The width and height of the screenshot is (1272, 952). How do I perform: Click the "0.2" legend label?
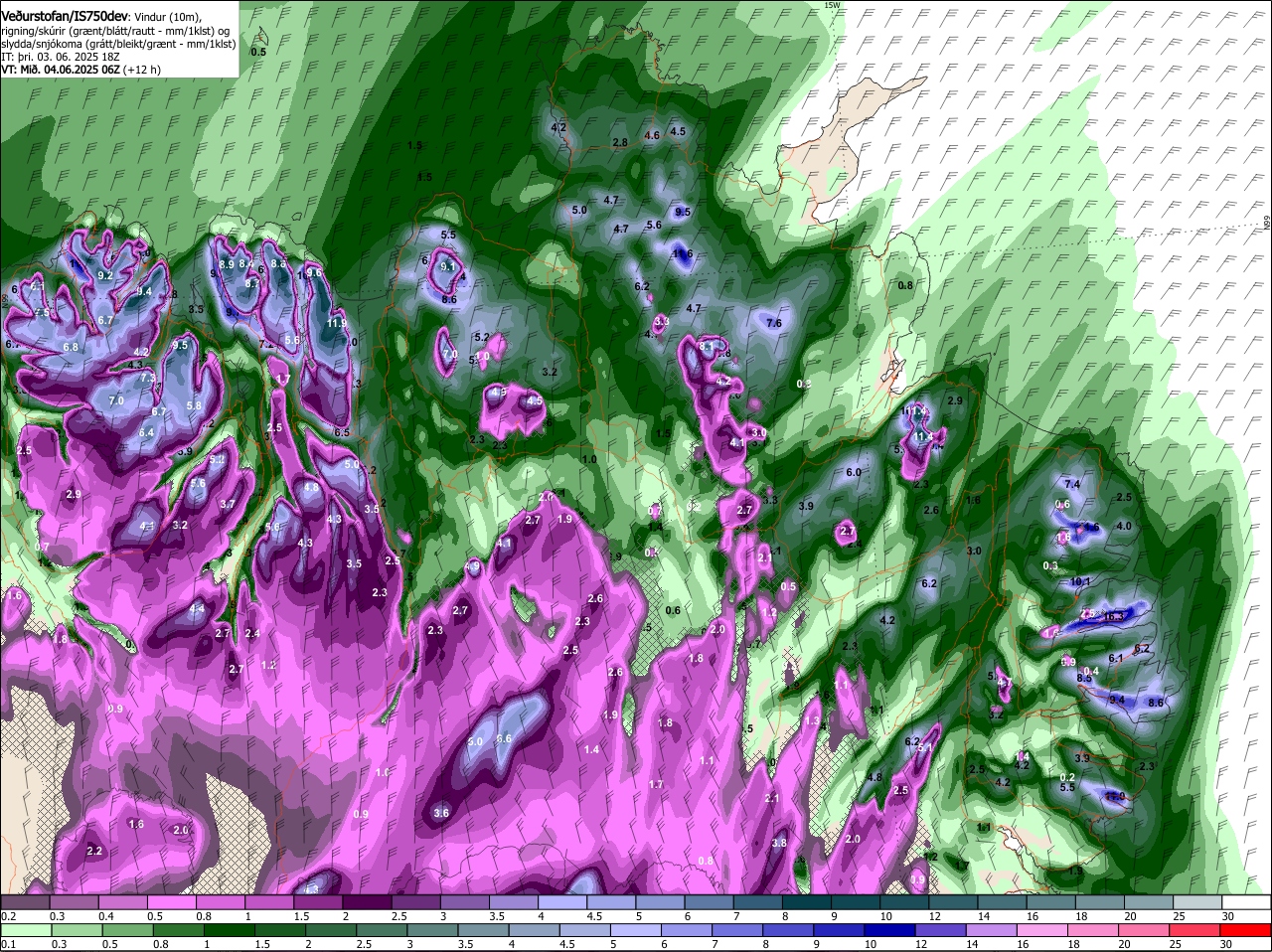[x=8, y=915]
